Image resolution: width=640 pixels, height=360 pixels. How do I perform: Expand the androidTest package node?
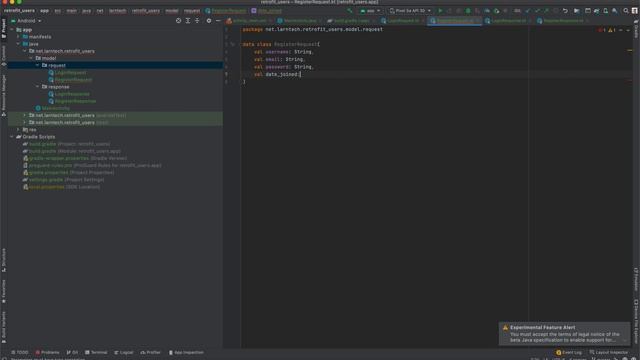click(25, 115)
